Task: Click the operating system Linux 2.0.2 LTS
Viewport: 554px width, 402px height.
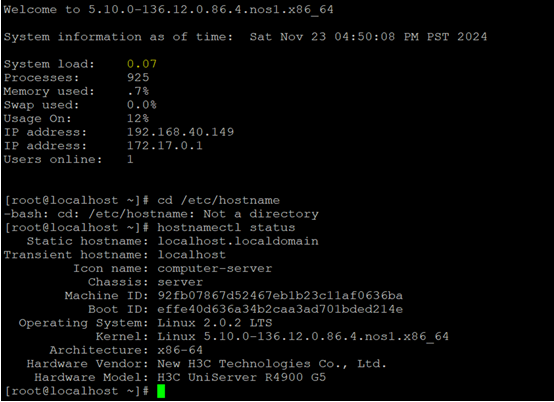Action: pos(214,323)
